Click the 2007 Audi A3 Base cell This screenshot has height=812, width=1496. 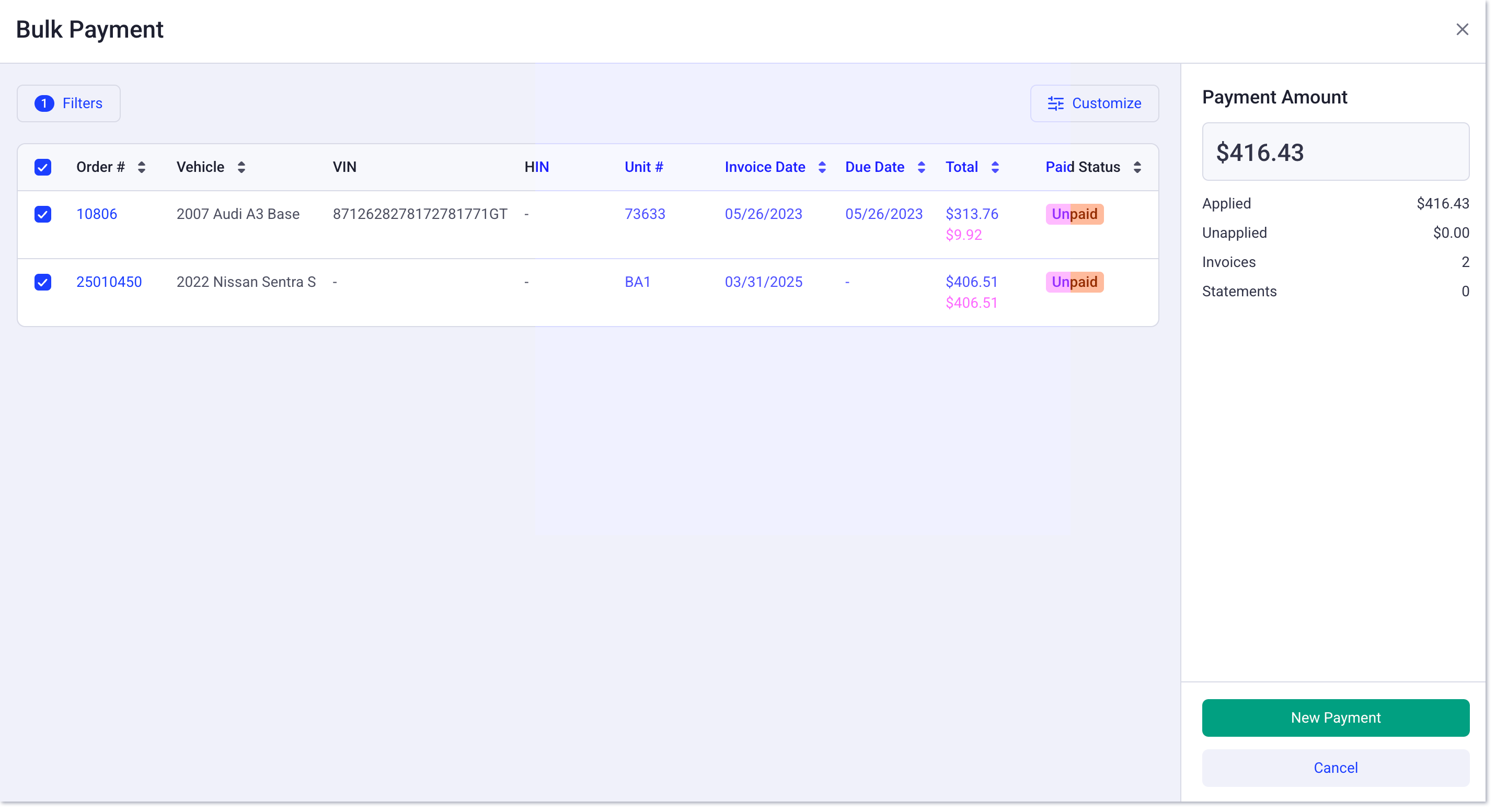238,214
